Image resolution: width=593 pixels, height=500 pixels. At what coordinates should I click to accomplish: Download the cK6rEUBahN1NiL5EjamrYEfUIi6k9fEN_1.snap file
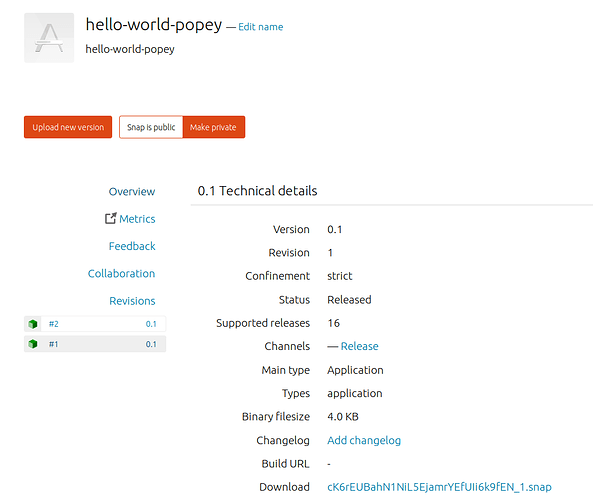tap(439, 487)
